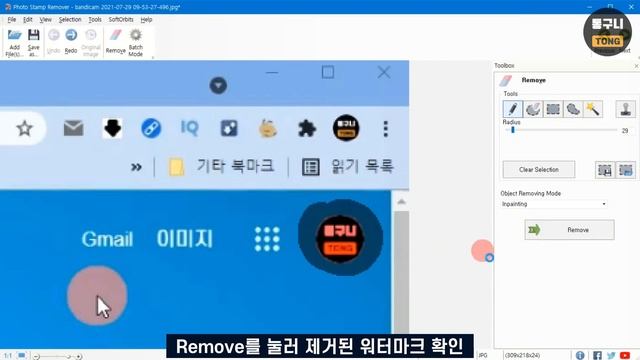Click the Load Selection icon with folder
This screenshot has height=360, width=640.
point(625,170)
